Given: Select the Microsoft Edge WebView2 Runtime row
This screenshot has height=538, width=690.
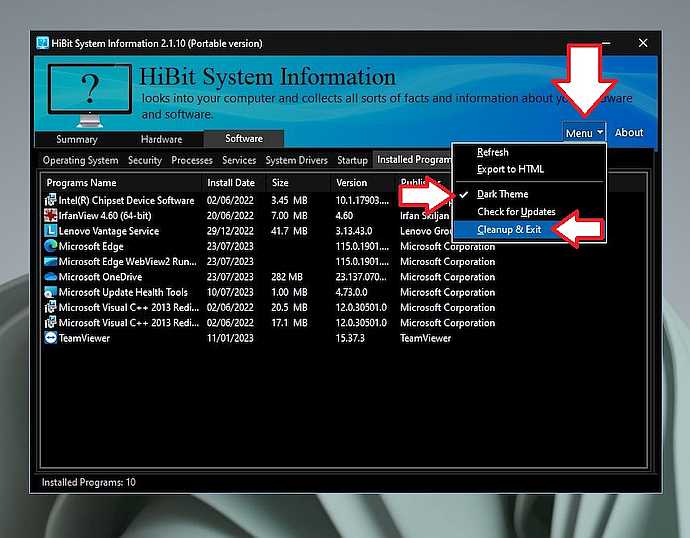Looking at the screenshot, I should [x=126, y=262].
